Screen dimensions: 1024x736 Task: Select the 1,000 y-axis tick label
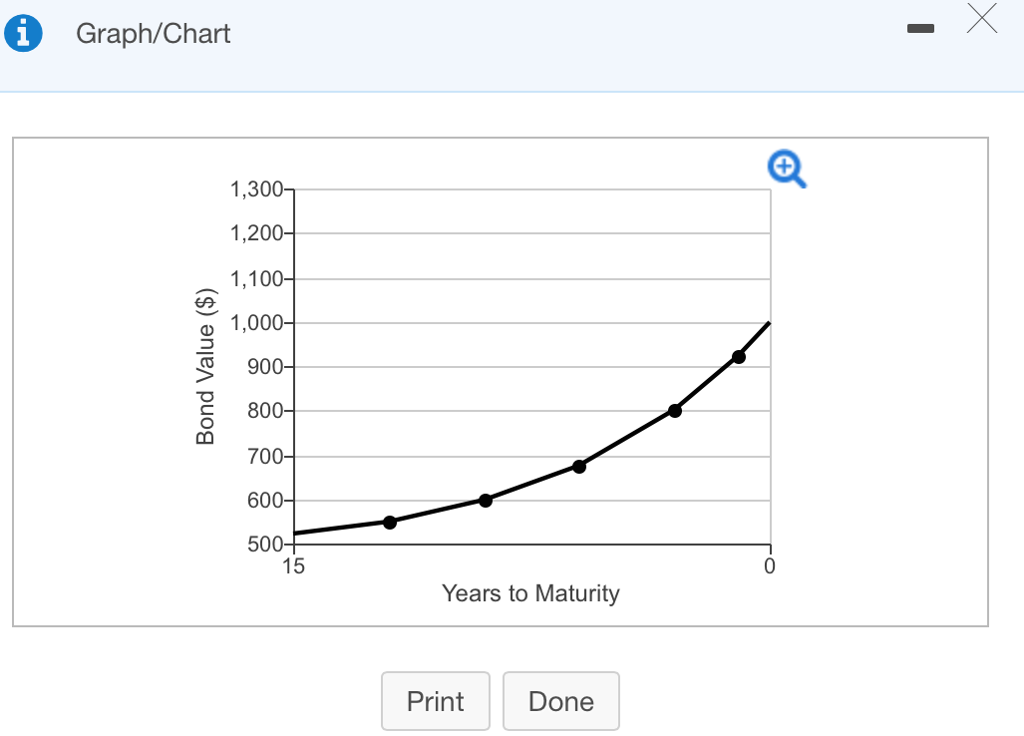point(257,323)
